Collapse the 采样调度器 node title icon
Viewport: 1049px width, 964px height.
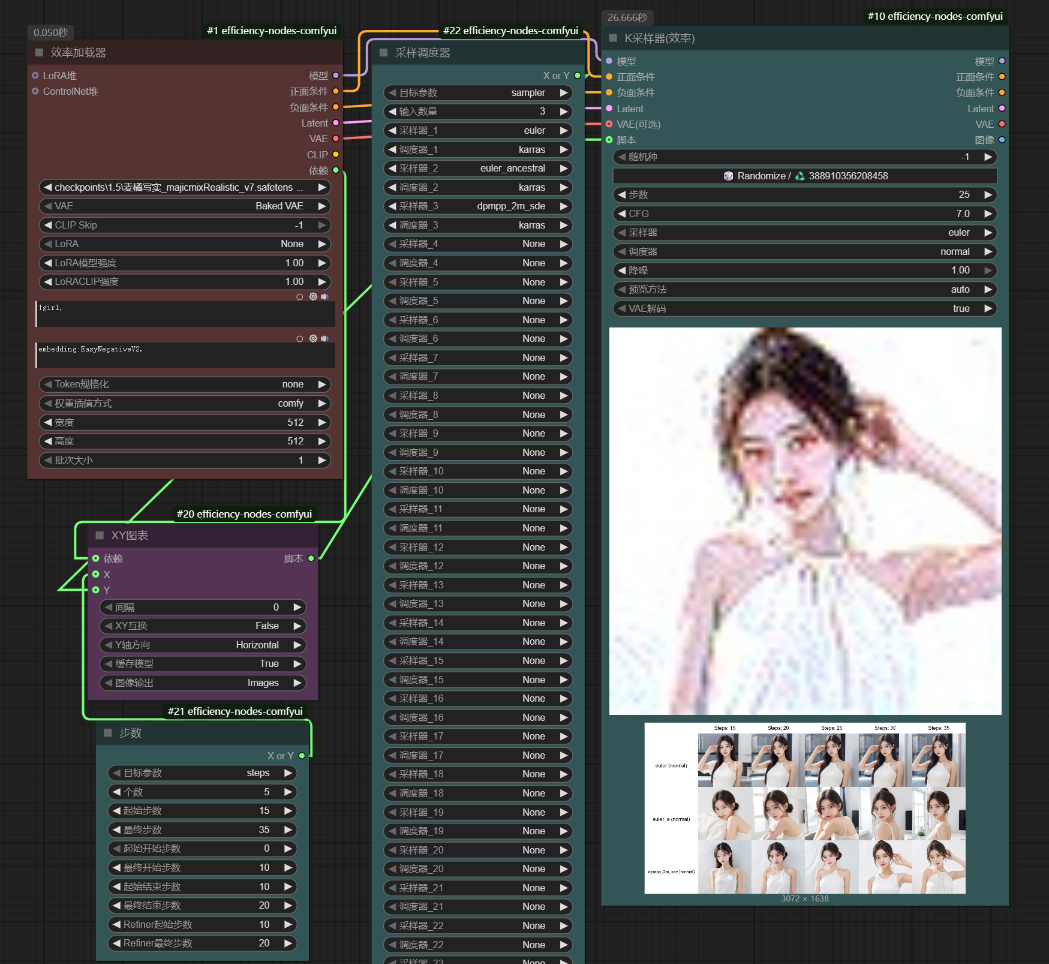tap(381, 53)
